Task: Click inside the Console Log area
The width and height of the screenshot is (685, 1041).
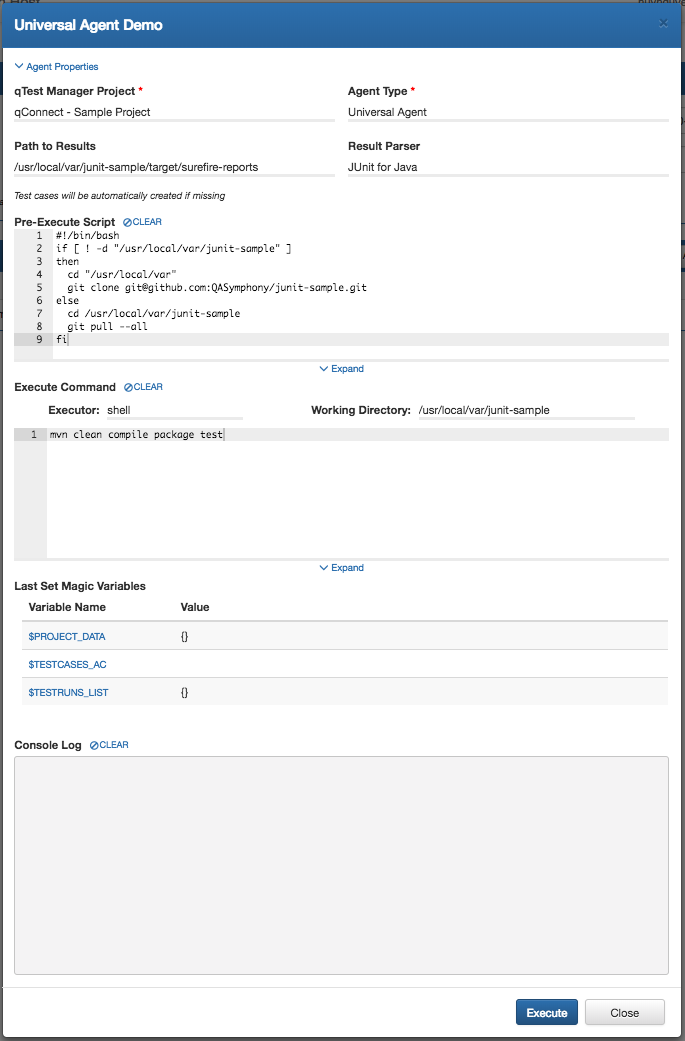Action: coord(341,865)
